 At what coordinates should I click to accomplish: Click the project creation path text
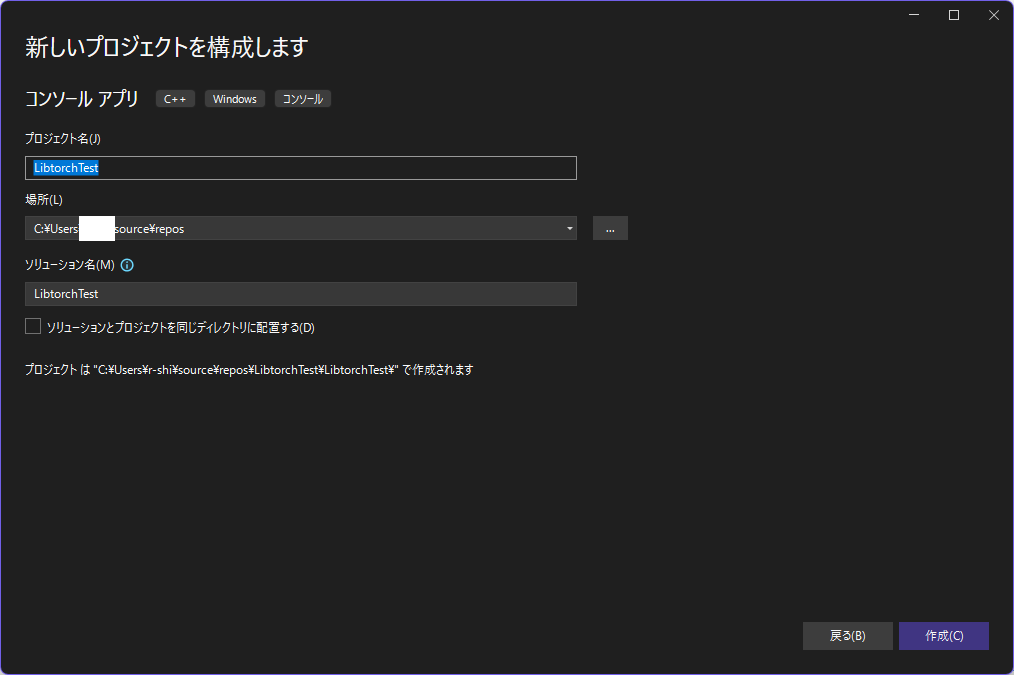pyautogui.click(x=248, y=370)
